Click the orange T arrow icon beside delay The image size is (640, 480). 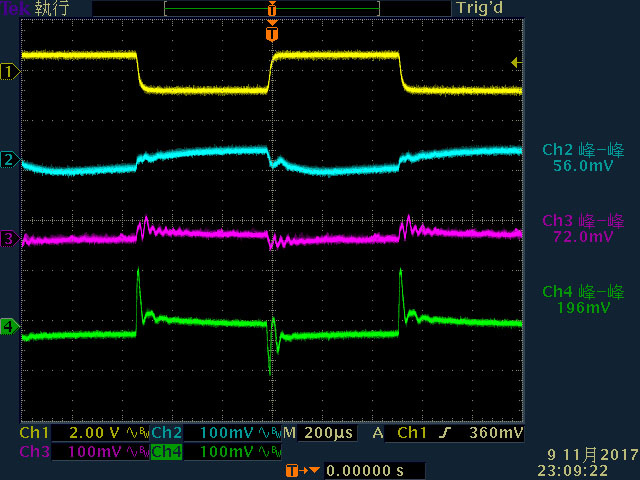tap(302, 471)
